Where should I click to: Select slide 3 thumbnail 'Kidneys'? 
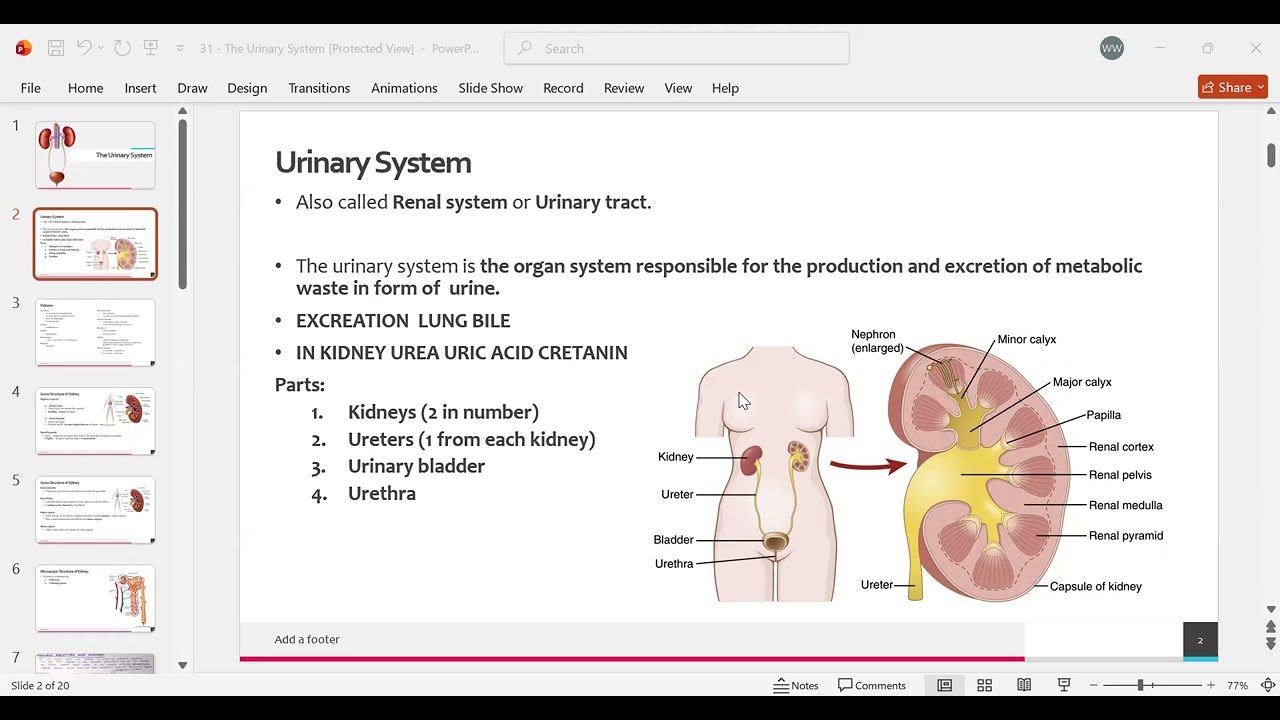coord(96,332)
